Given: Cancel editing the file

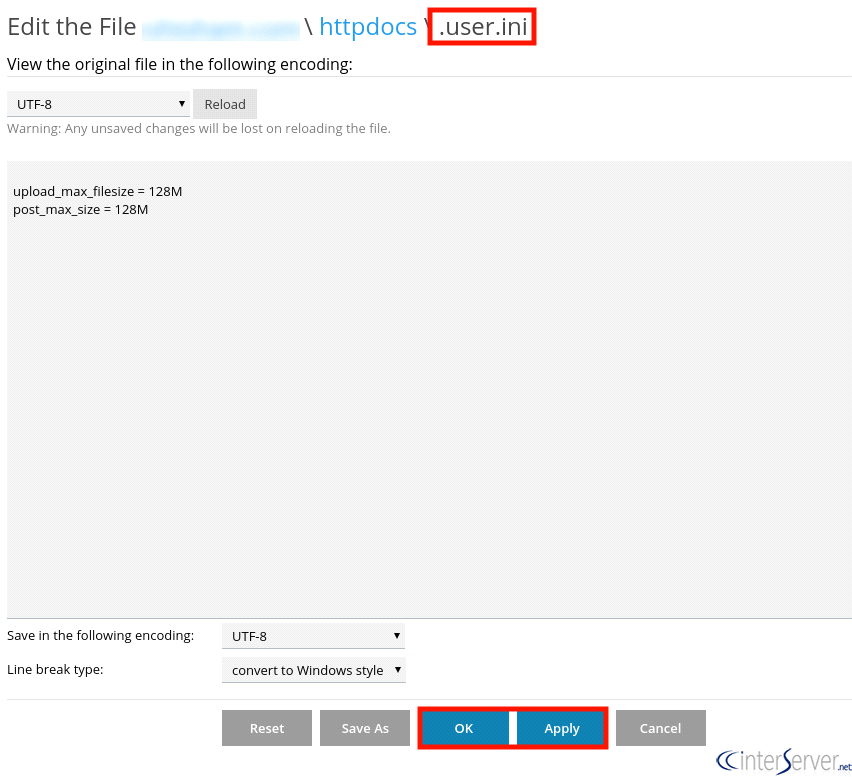Looking at the screenshot, I should [x=661, y=728].
